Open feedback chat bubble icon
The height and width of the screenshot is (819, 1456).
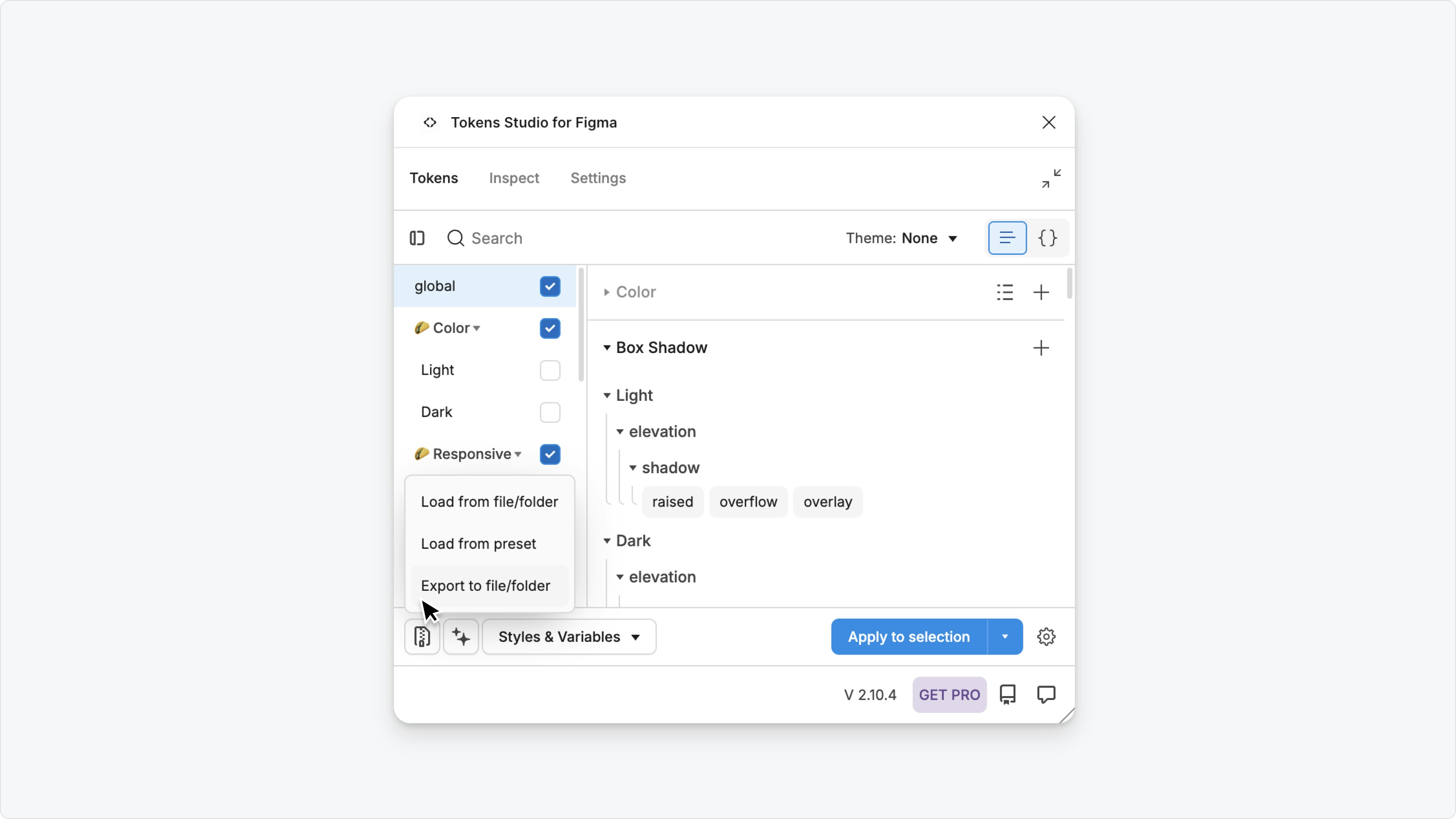point(1046,695)
